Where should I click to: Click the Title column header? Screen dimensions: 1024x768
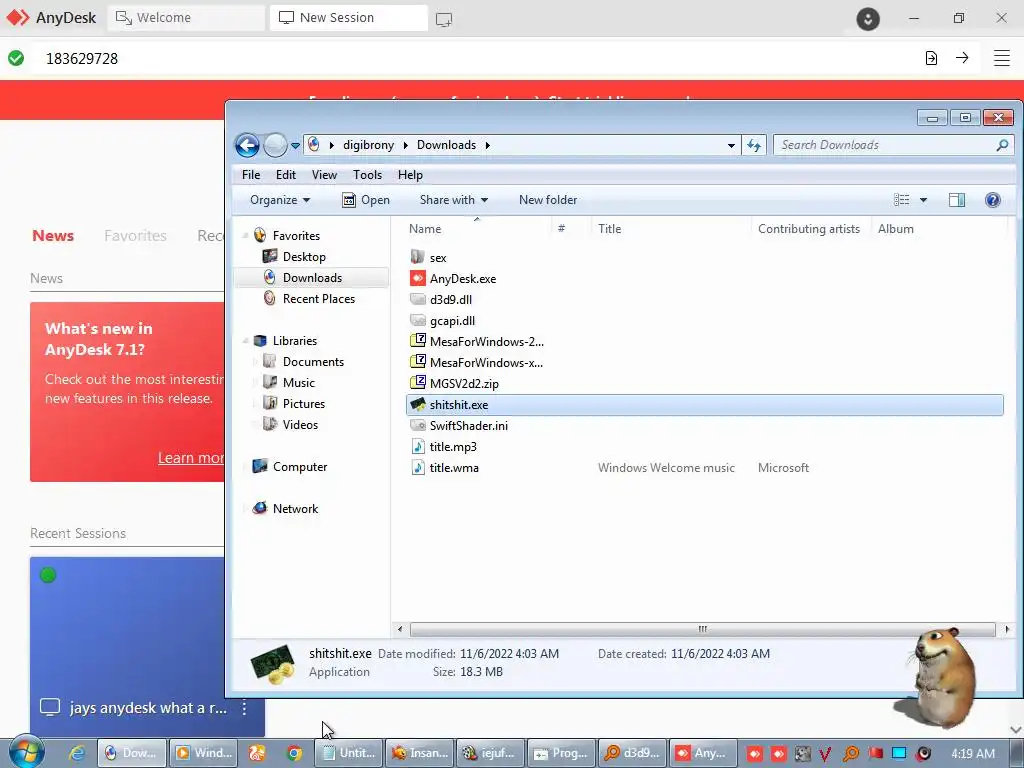pyautogui.click(x=609, y=229)
